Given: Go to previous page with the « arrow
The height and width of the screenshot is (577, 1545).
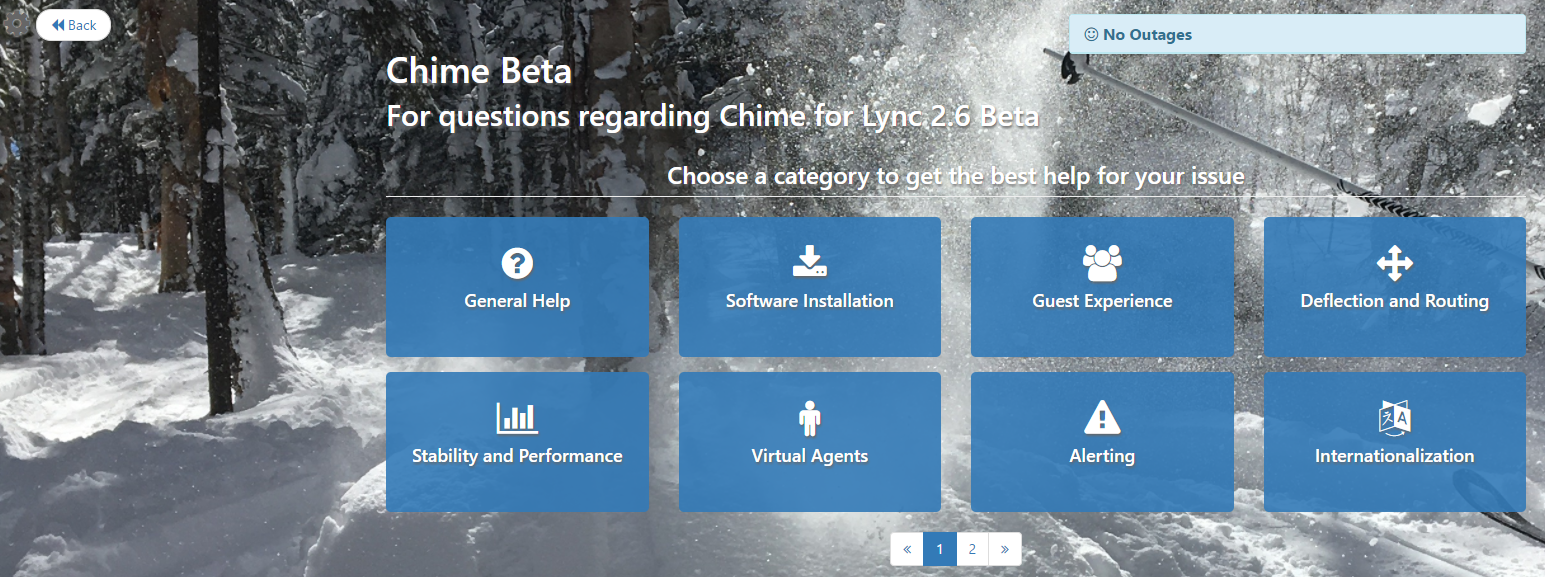Looking at the screenshot, I should coord(907,549).
